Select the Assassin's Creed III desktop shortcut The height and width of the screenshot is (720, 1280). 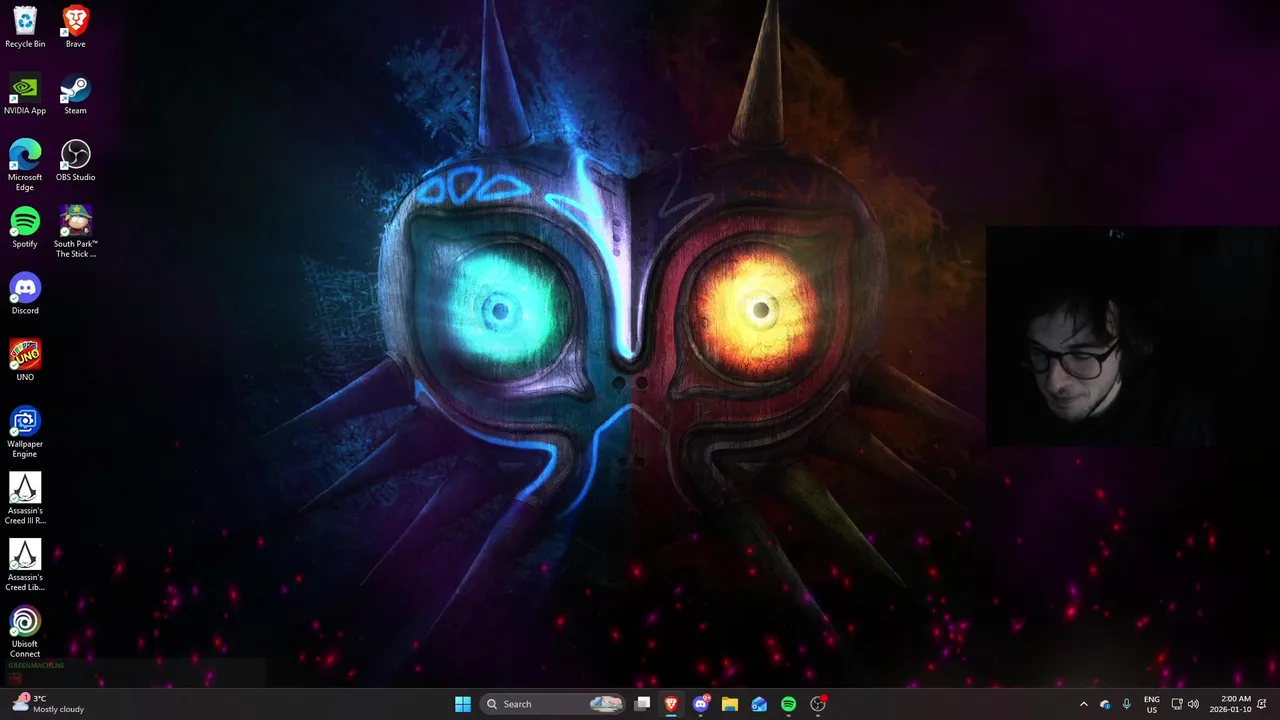pyautogui.click(x=25, y=499)
